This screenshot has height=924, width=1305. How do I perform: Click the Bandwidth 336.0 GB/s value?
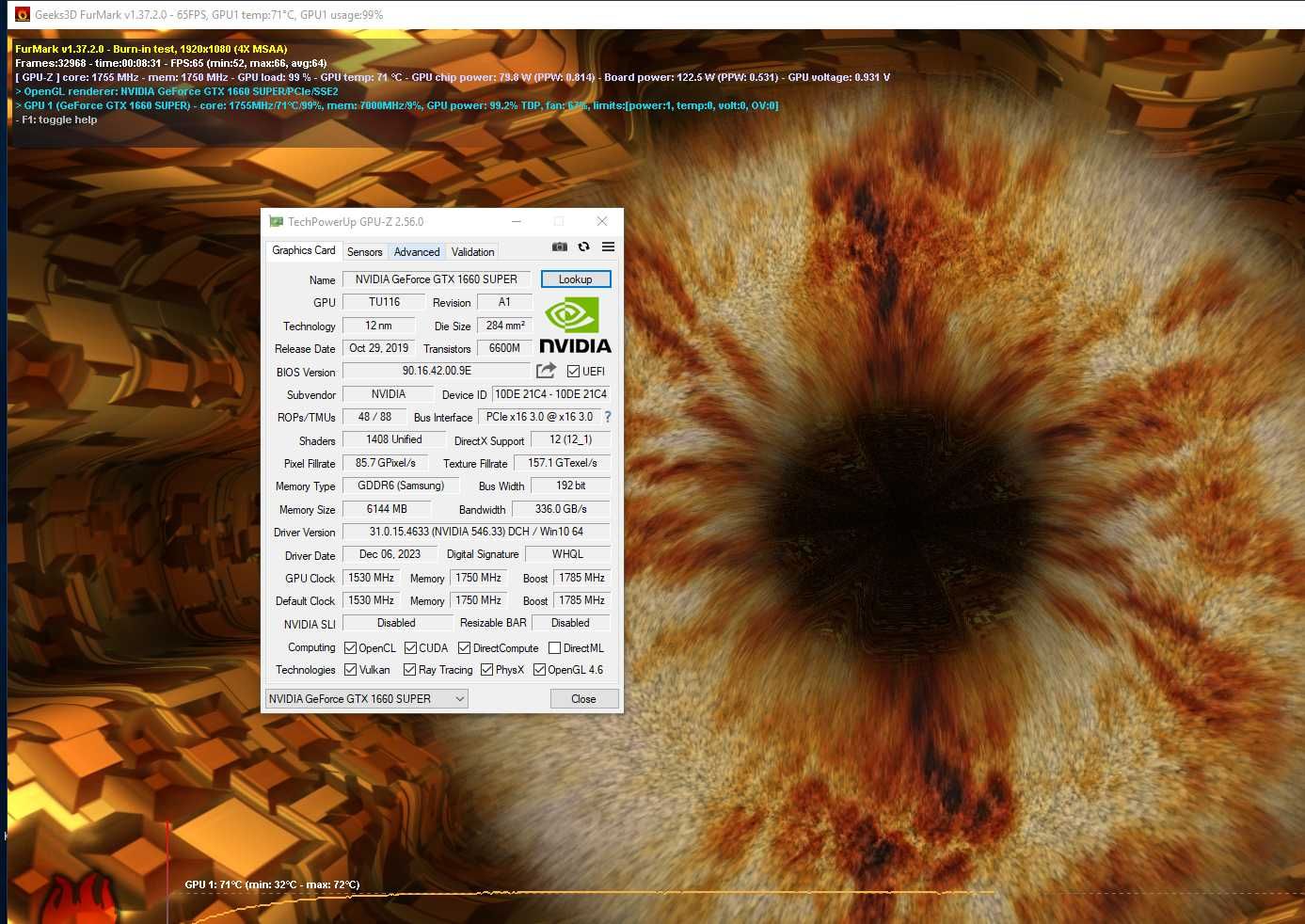coord(562,509)
